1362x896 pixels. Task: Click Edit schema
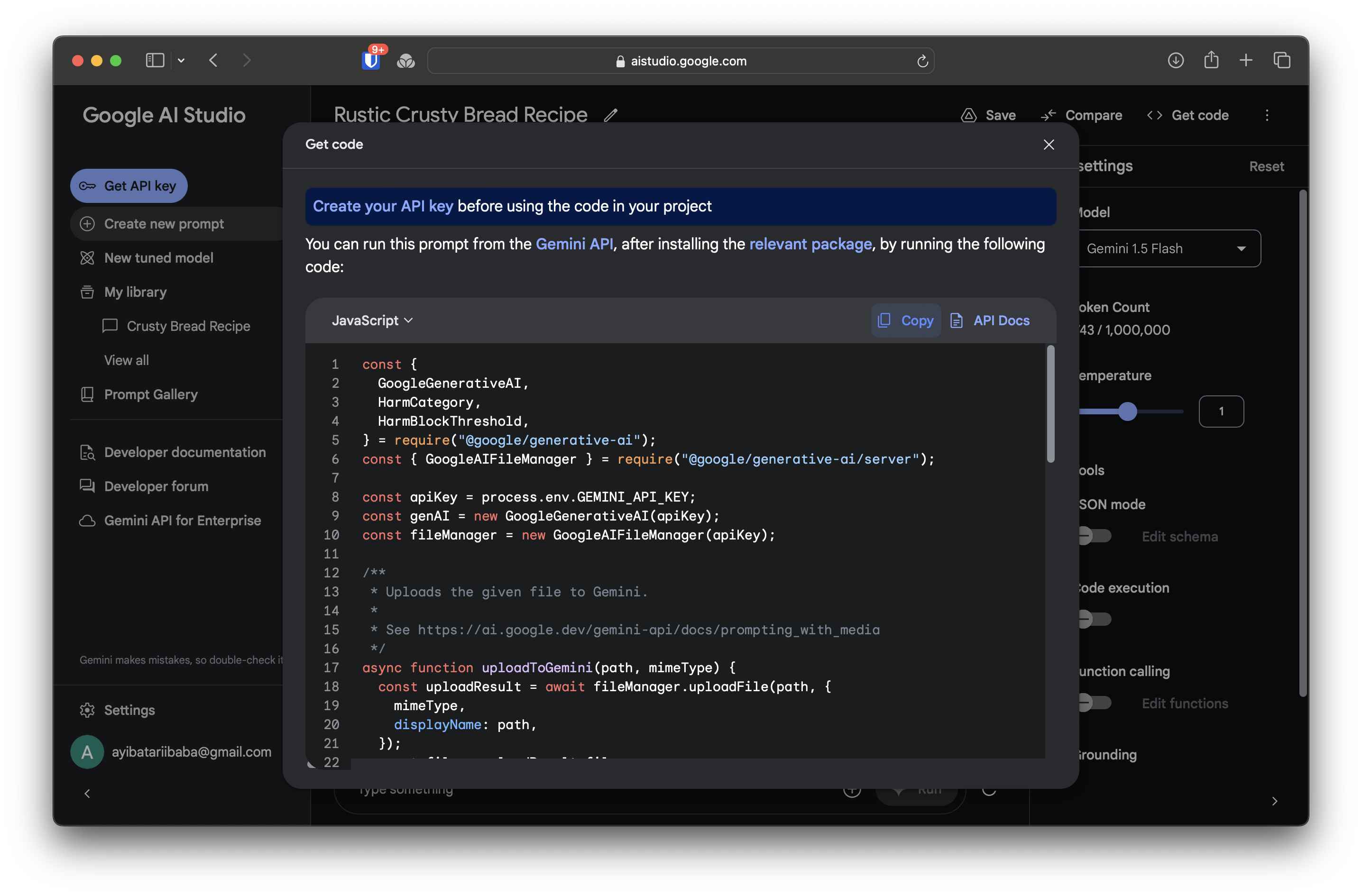point(1179,537)
